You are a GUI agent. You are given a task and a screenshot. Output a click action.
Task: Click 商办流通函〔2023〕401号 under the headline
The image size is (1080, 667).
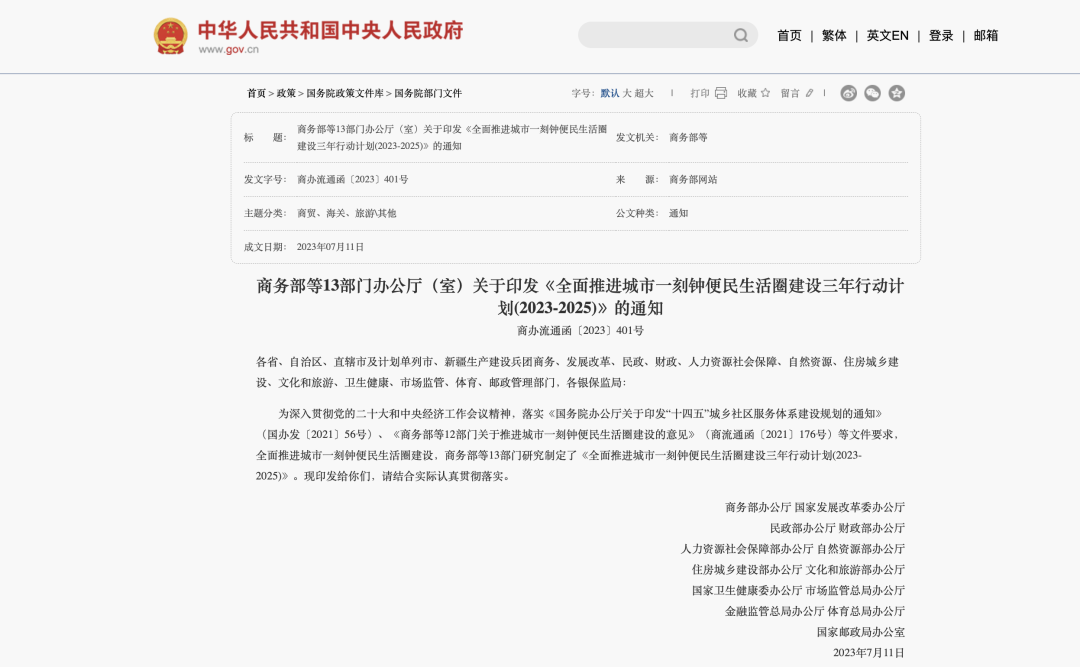(580, 331)
